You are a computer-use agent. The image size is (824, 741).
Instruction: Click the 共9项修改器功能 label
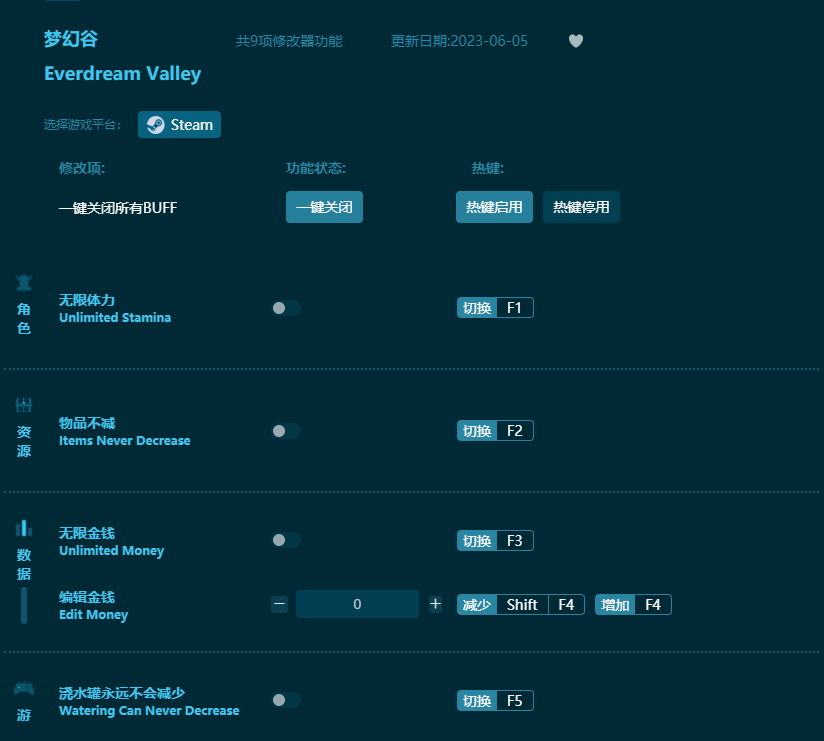[x=289, y=41]
